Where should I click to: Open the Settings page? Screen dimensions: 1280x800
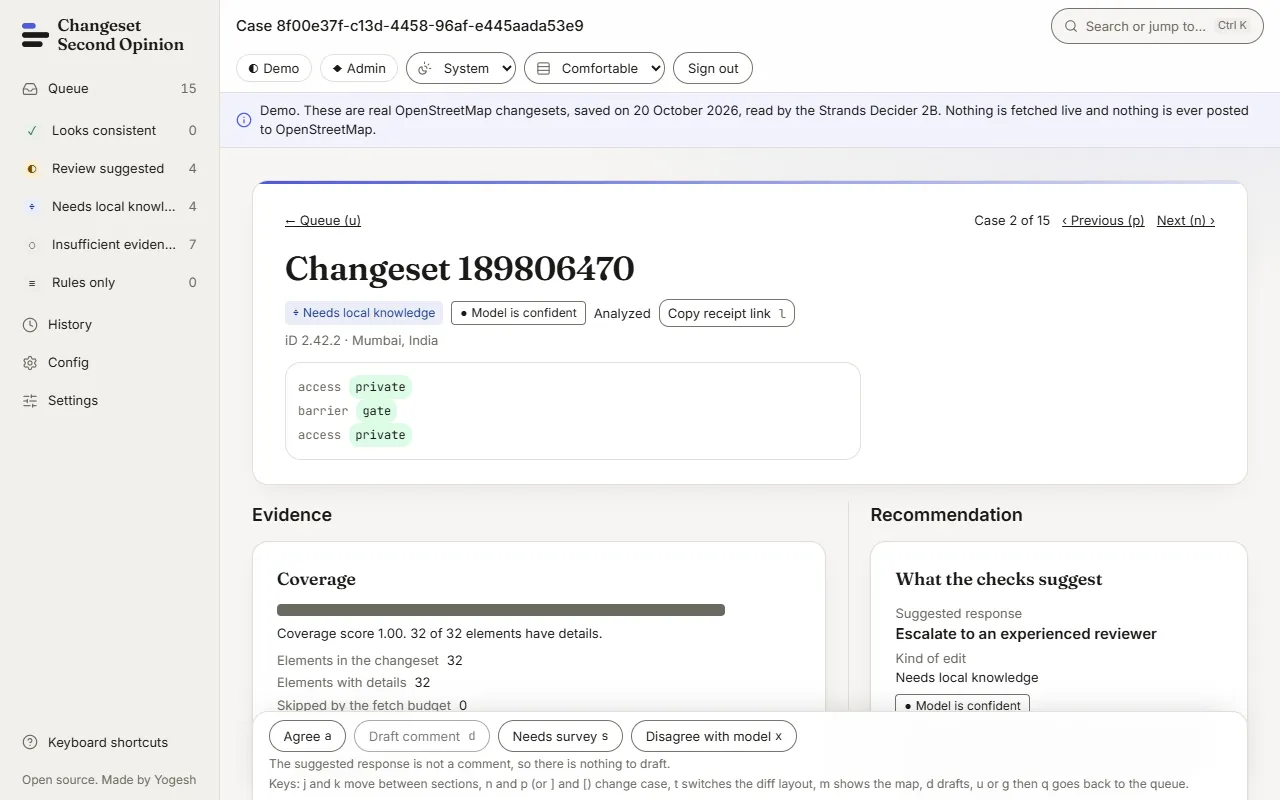[109, 400]
